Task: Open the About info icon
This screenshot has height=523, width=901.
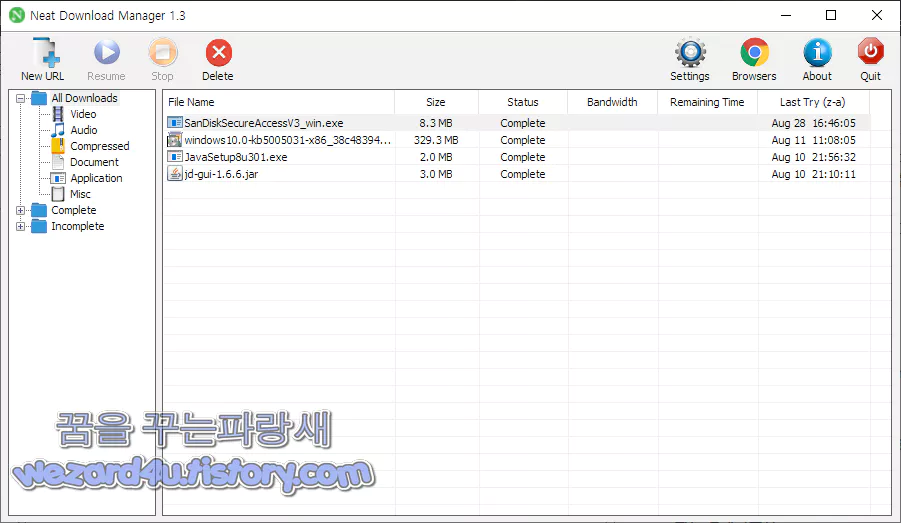Action: coord(817,52)
